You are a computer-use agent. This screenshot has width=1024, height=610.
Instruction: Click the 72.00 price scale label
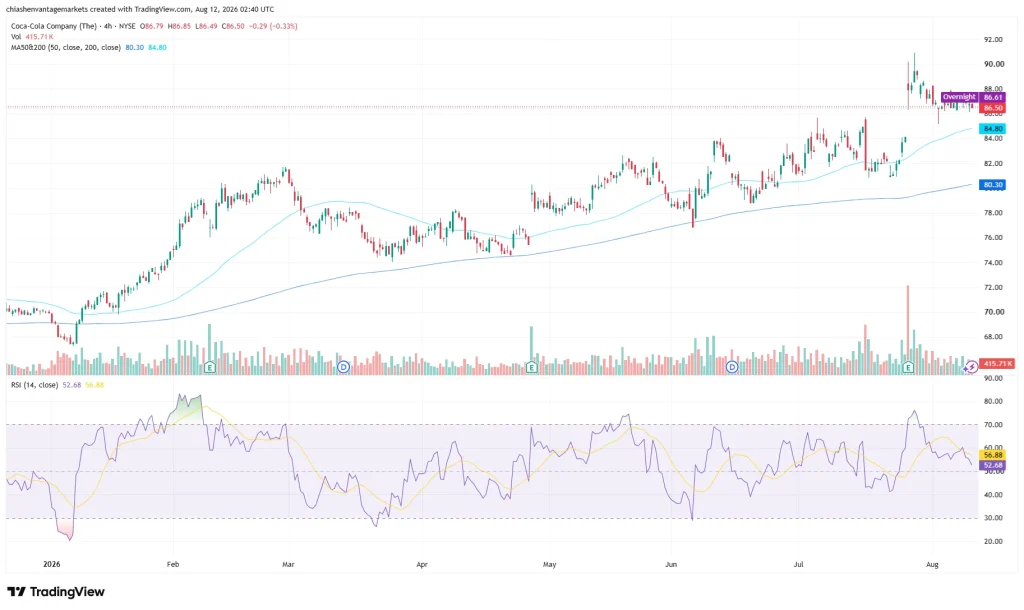click(993, 287)
